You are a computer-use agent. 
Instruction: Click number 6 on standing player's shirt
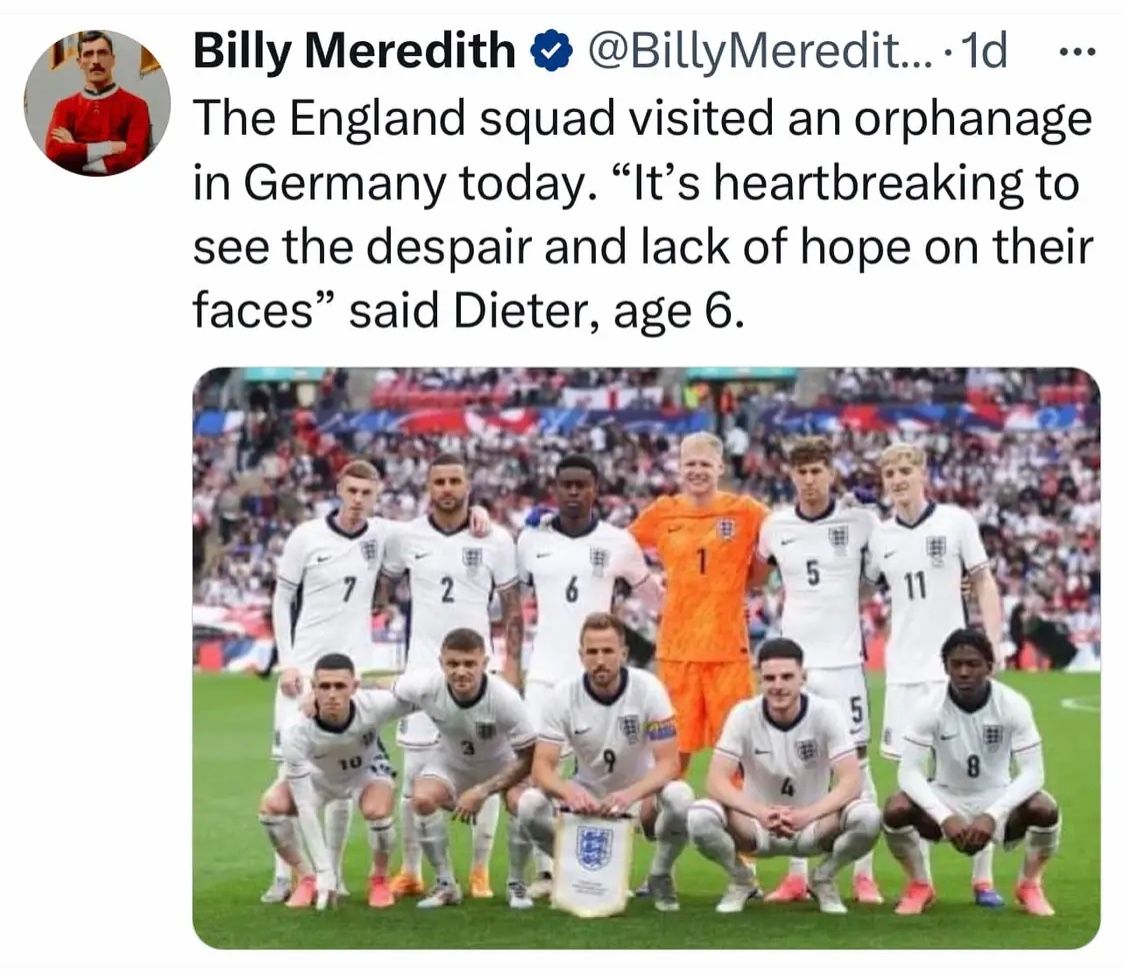[x=571, y=590]
